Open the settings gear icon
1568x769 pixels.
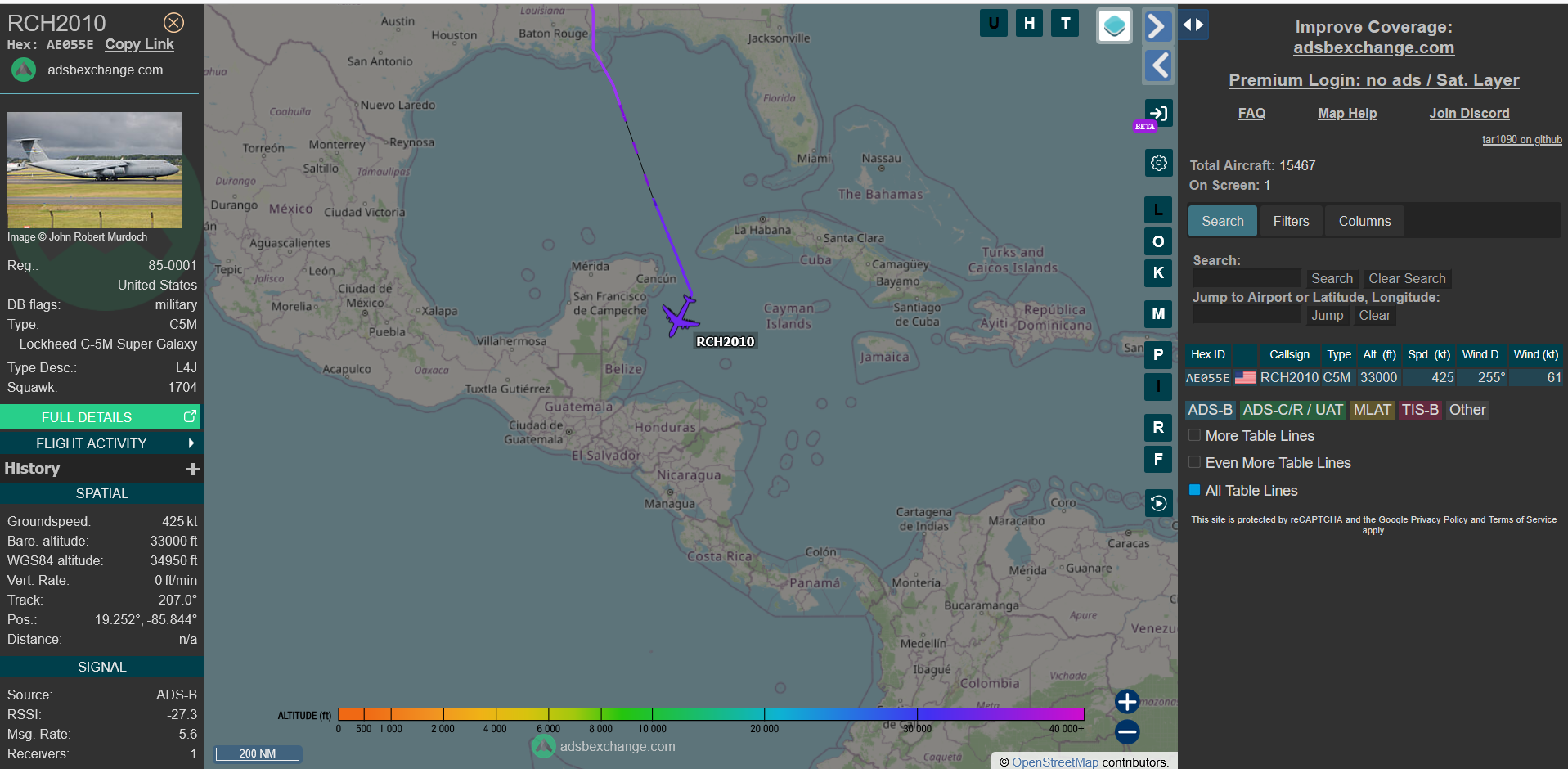point(1158,163)
